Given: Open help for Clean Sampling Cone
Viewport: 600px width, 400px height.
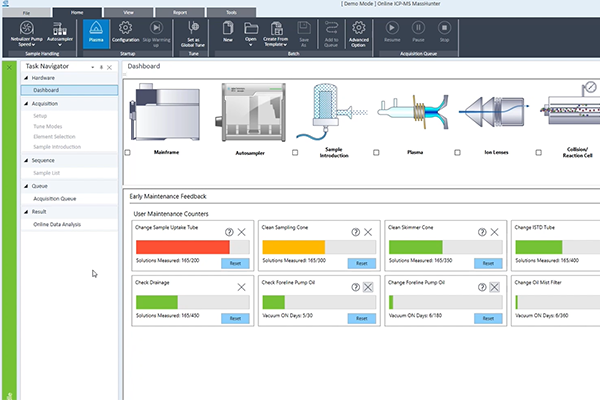Looking at the screenshot, I should click(355, 232).
